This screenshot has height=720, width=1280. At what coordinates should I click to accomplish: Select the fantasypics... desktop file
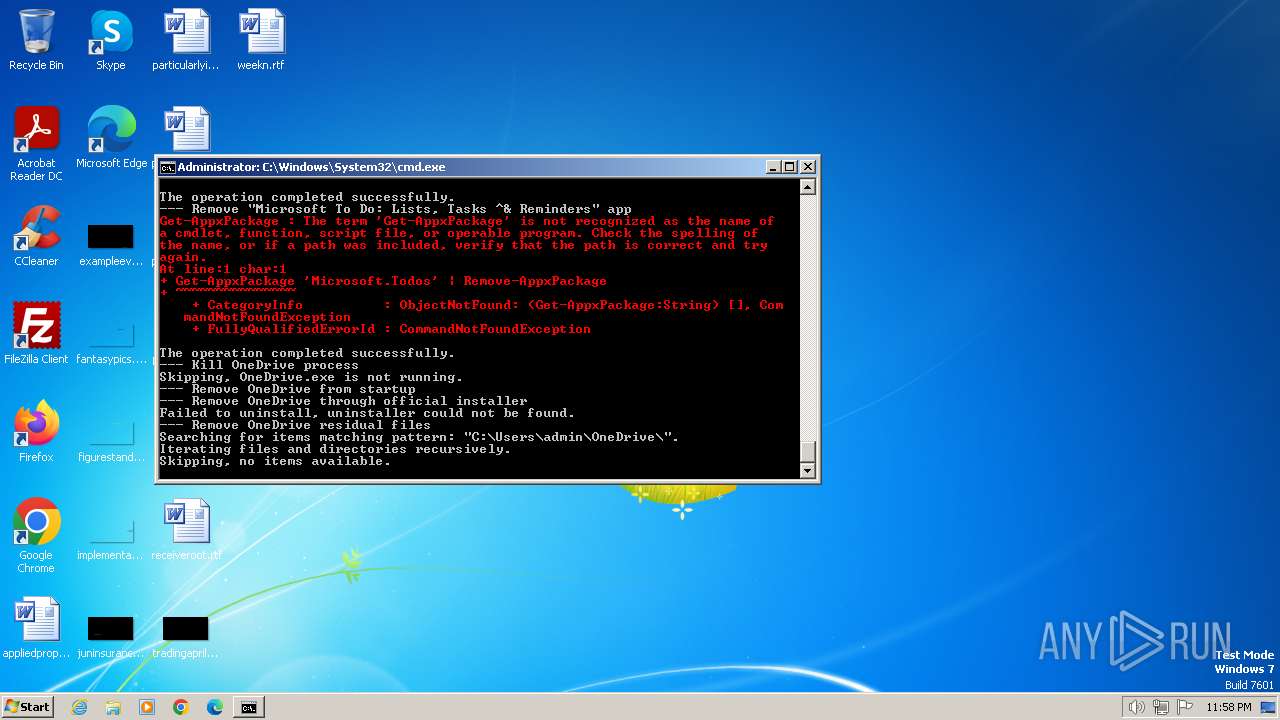point(110,343)
